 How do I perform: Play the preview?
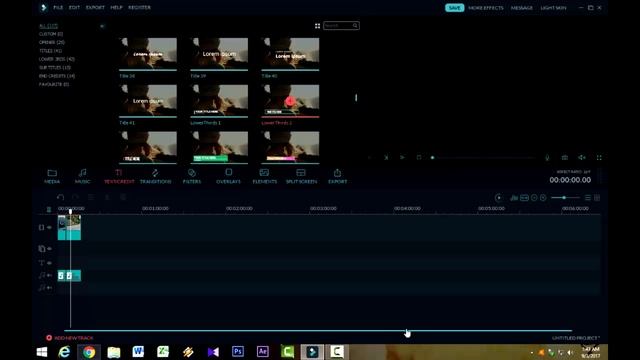pos(402,157)
